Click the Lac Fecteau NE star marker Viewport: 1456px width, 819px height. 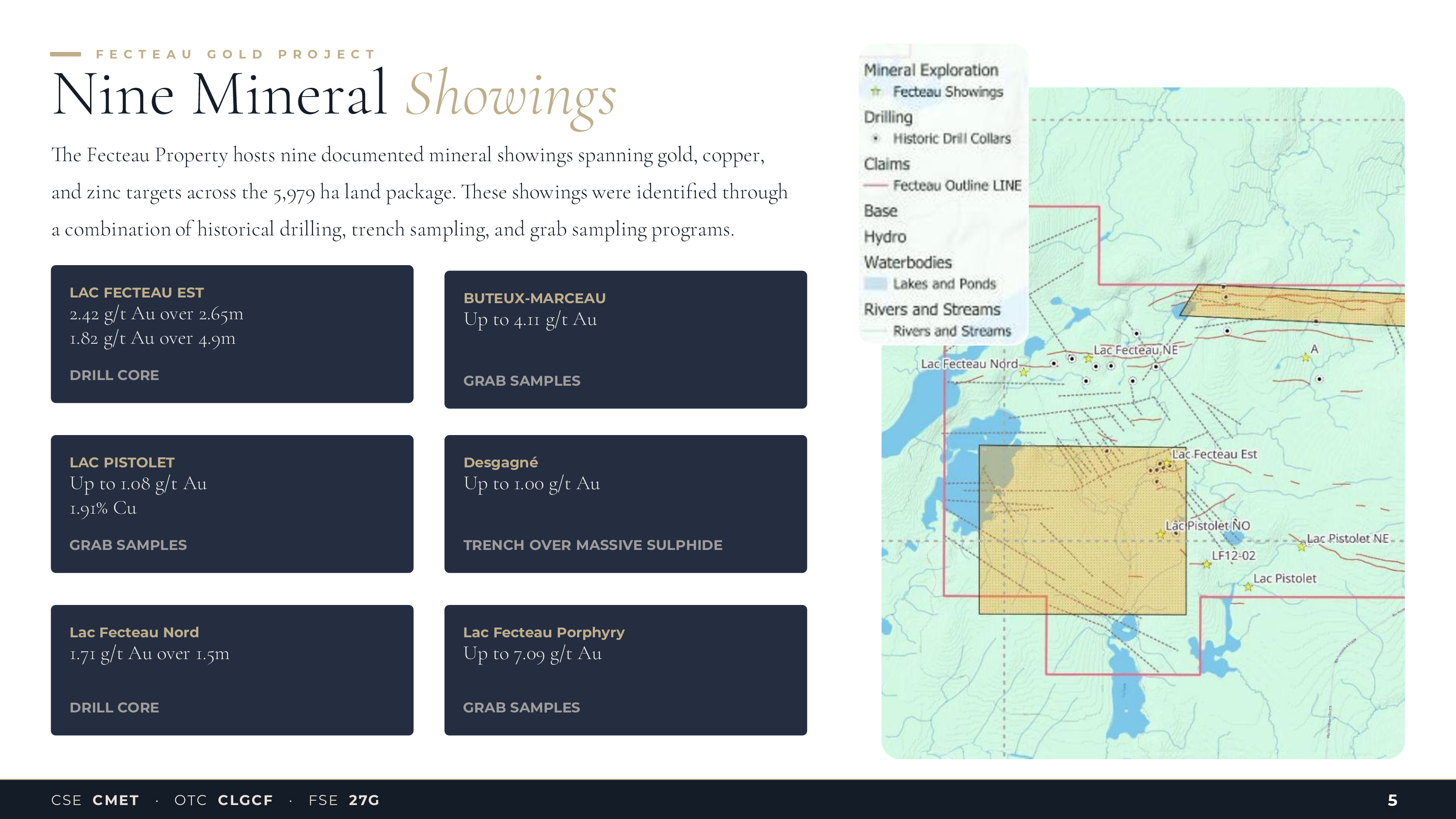click(1088, 358)
